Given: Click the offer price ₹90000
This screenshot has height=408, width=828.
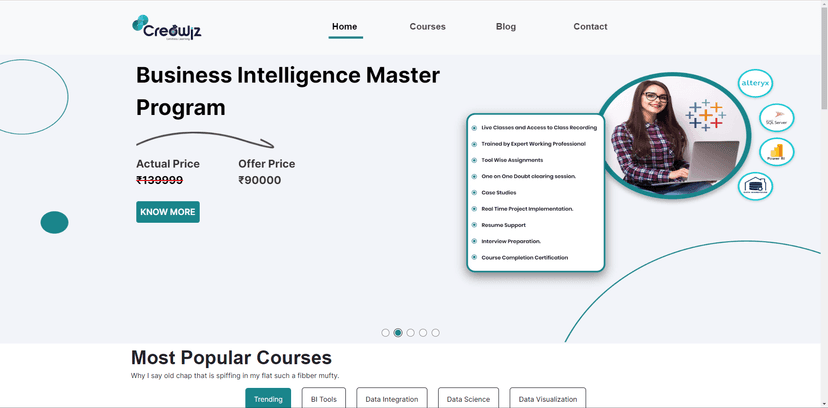Looking at the screenshot, I should click(260, 181).
